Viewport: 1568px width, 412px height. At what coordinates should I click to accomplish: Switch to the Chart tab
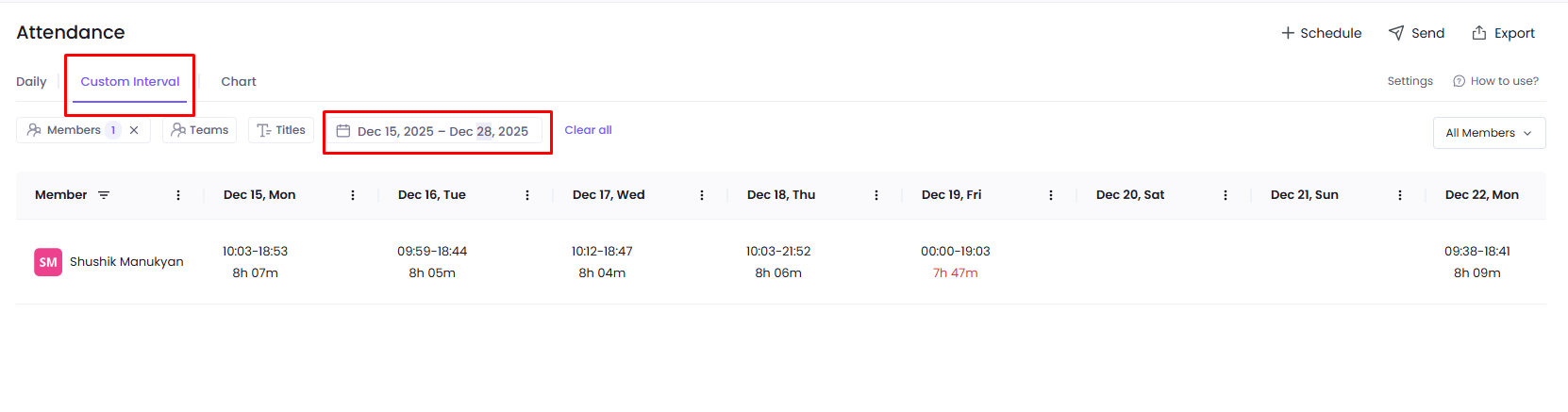[x=239, y=82]
